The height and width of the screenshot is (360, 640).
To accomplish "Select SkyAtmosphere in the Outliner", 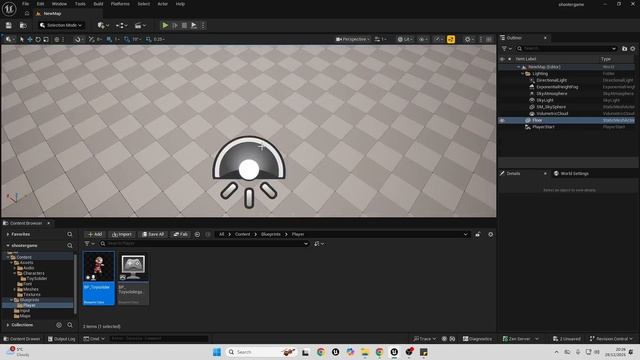I will pos(552,93).
